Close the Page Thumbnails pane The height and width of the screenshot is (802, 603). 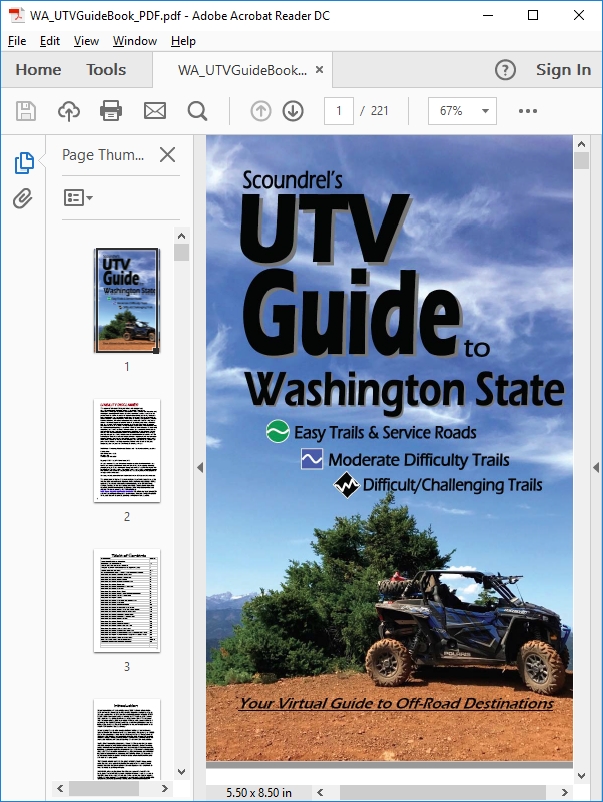coord(167,154)
